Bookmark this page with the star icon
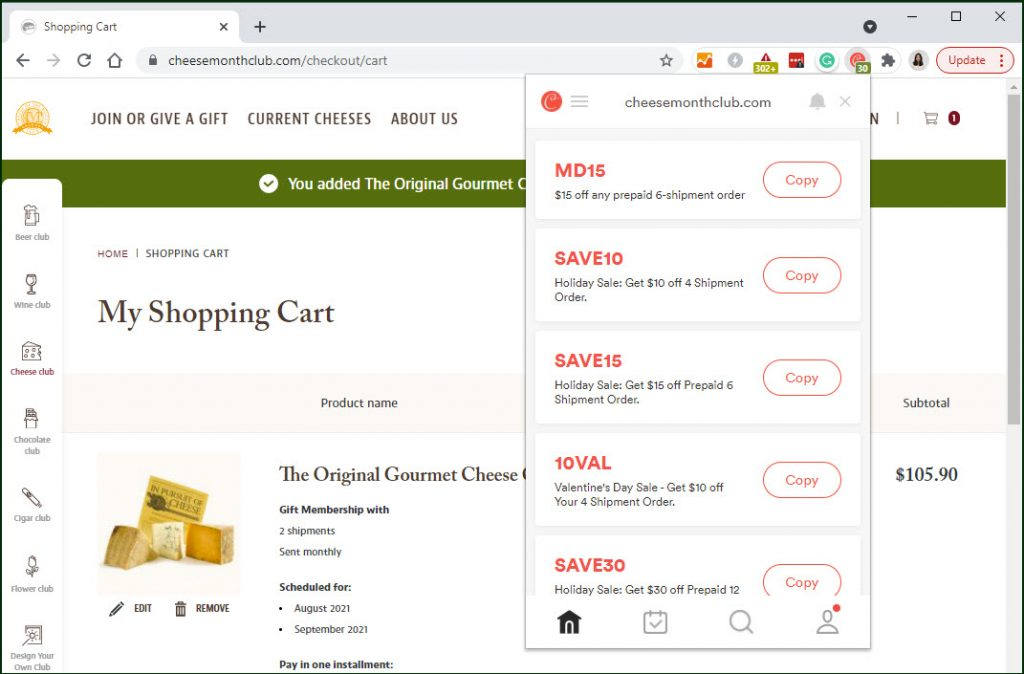The height and width of the screenshot is (674, 1024). pyautogui.click(x=666, y=61)
